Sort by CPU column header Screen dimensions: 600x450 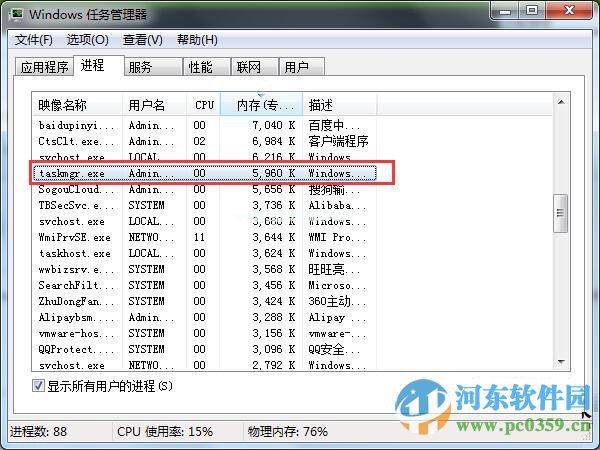204,104
